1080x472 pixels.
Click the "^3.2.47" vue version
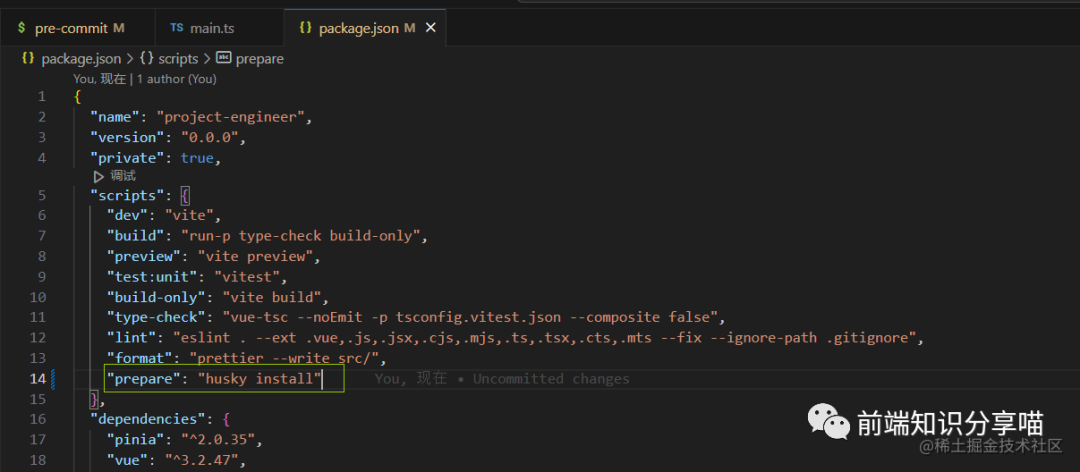(x=202, y=460)
